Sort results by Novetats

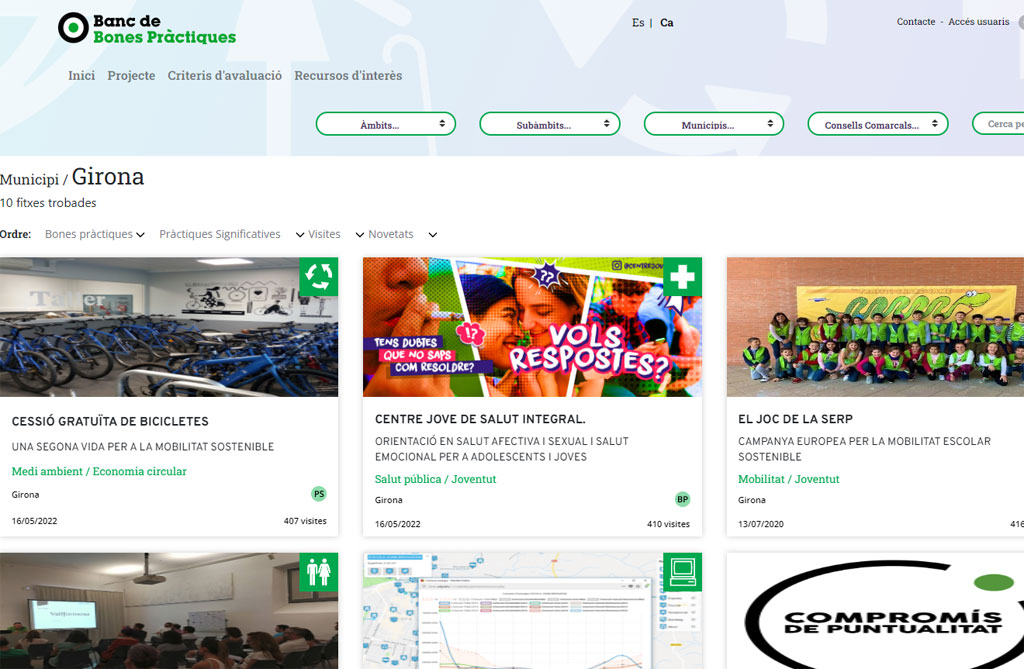pos(391,234)
